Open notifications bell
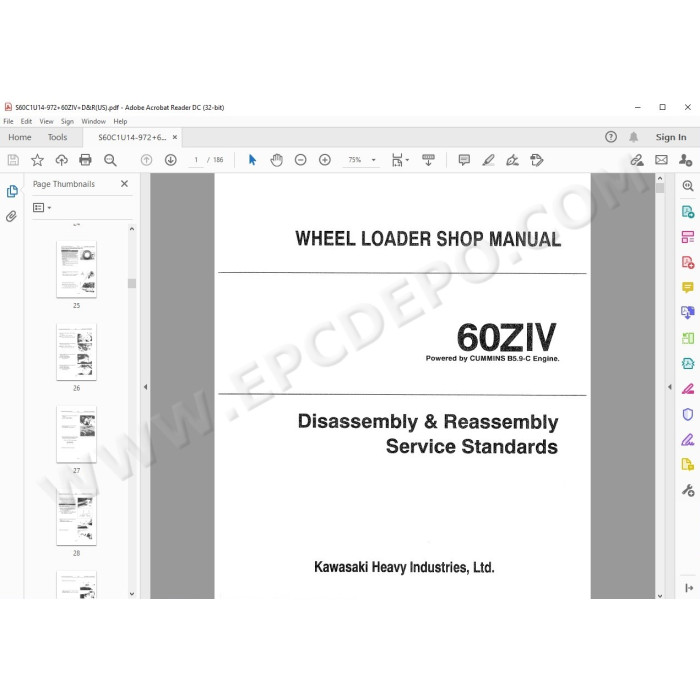Viewport: 700px width, 700px height. [x=633, y=137]
